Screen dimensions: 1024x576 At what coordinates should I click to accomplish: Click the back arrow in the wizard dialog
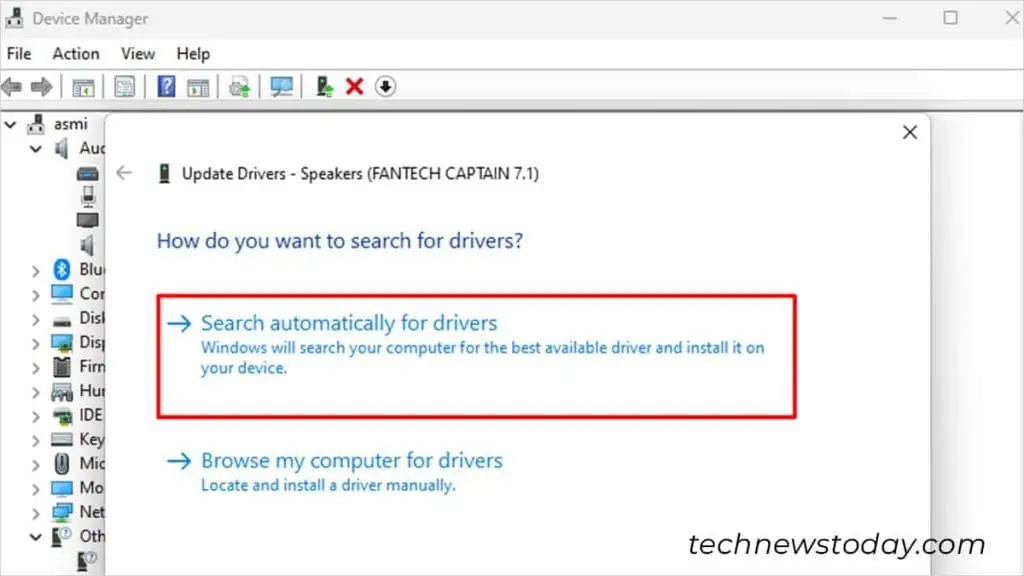[124, 172]
